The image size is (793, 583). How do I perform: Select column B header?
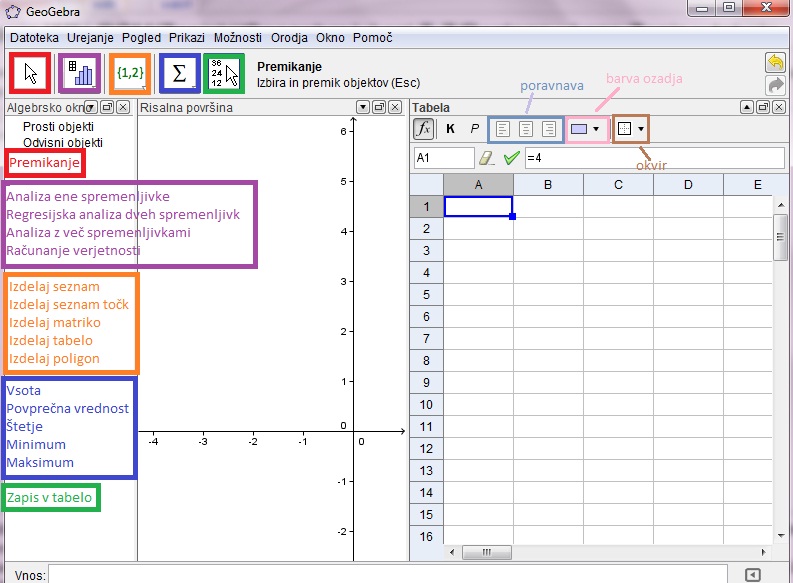tap(548, 184)
